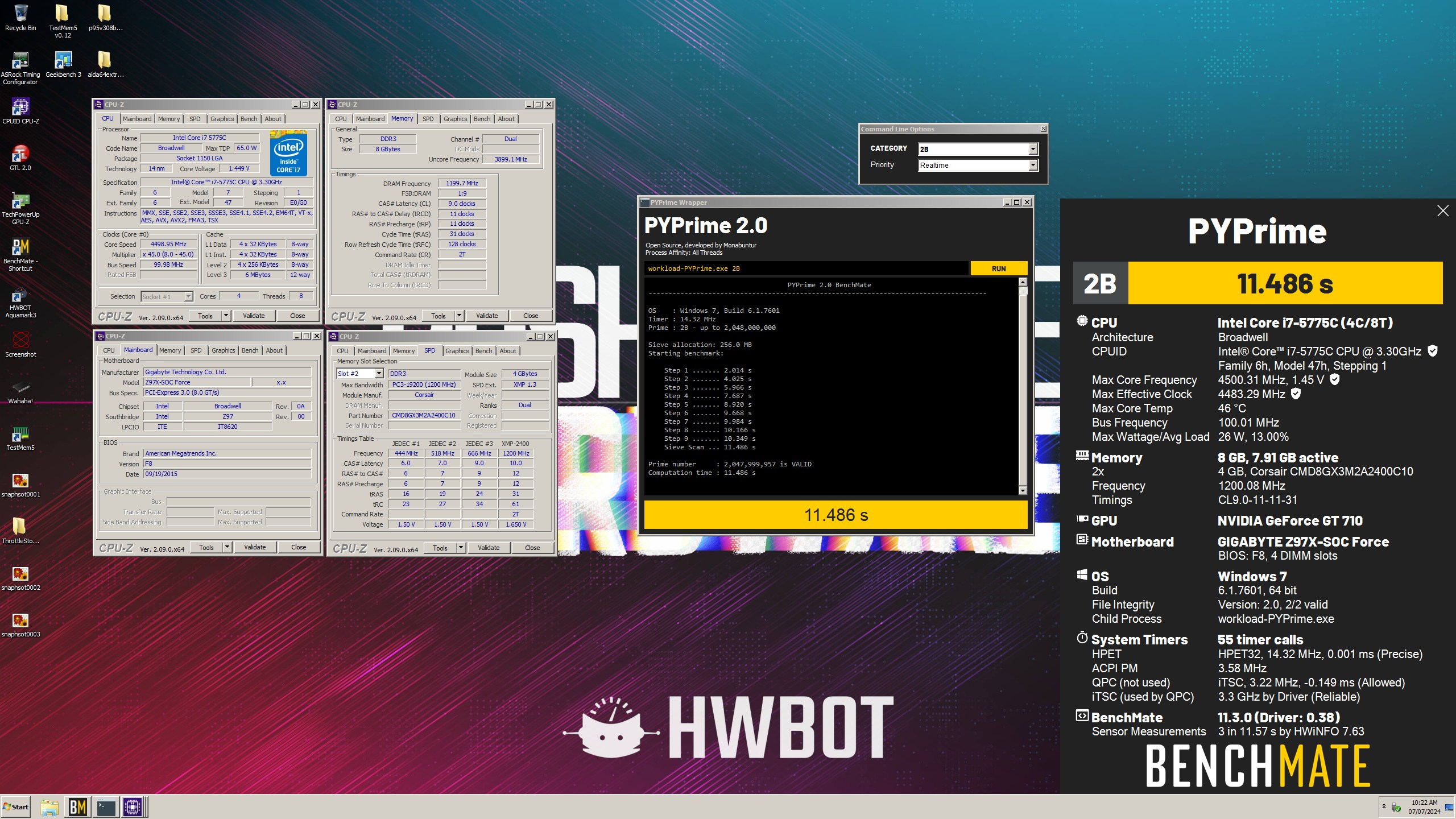The width and height of the screenshot is (1456, 819).
Task: Open the Wahaha! desktop icon
Action: pyautogui.click(x=20, y=391)
